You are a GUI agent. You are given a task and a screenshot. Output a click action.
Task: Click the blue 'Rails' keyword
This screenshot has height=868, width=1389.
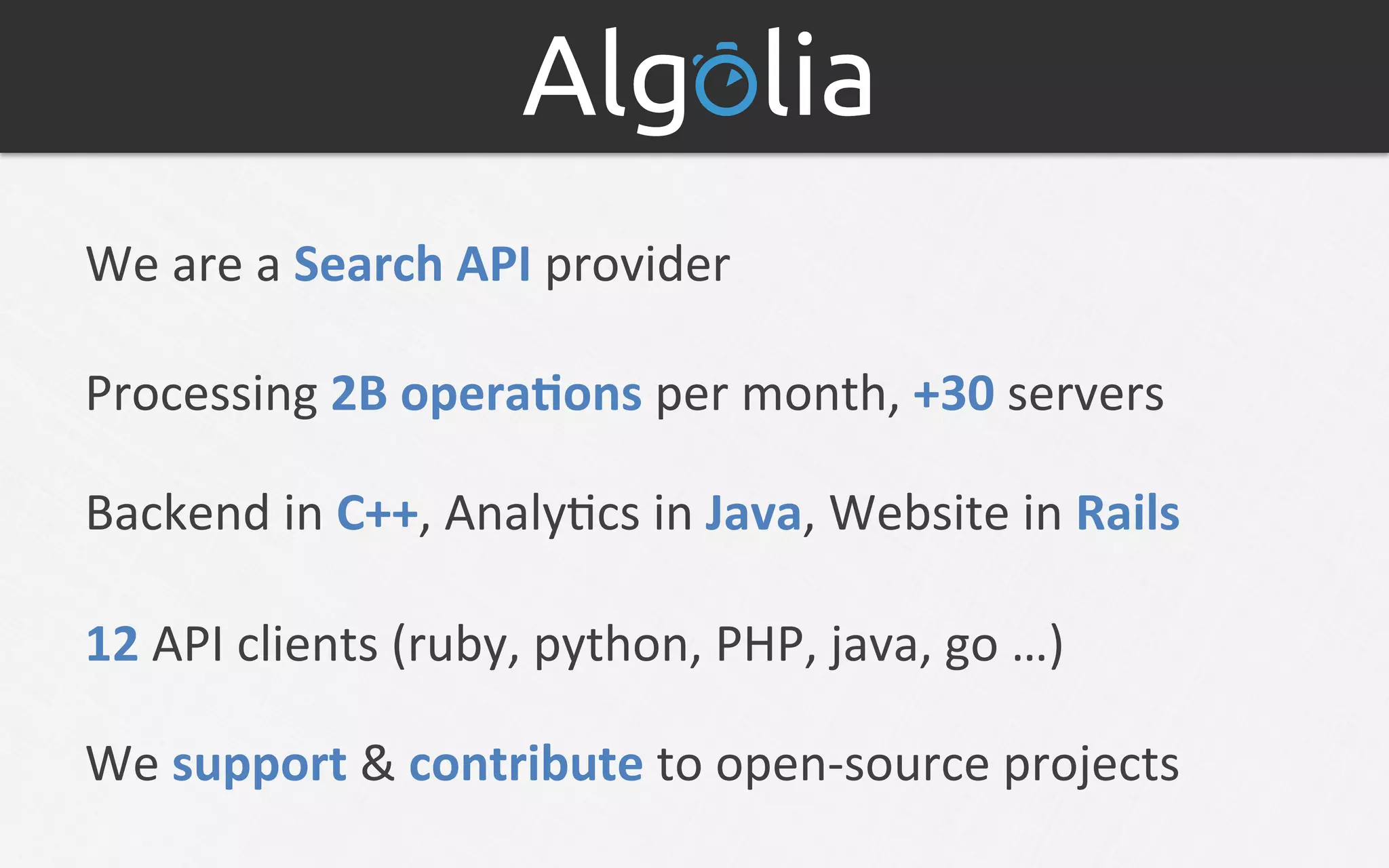(x=1128, y=513)
